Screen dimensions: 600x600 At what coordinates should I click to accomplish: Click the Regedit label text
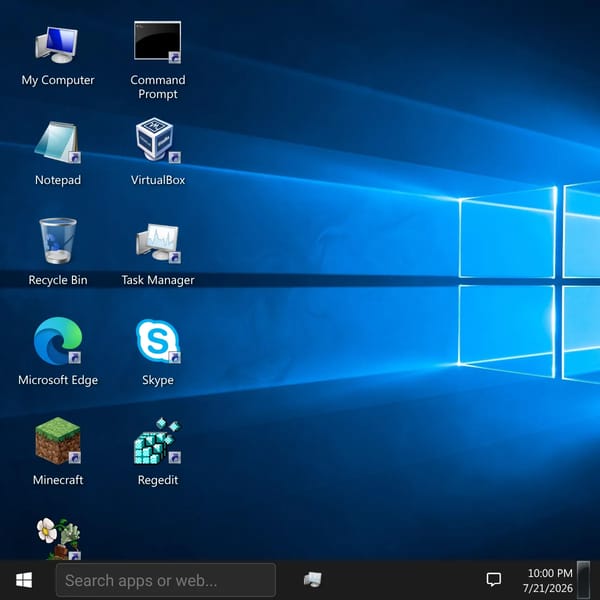click(x=158, y=480)
